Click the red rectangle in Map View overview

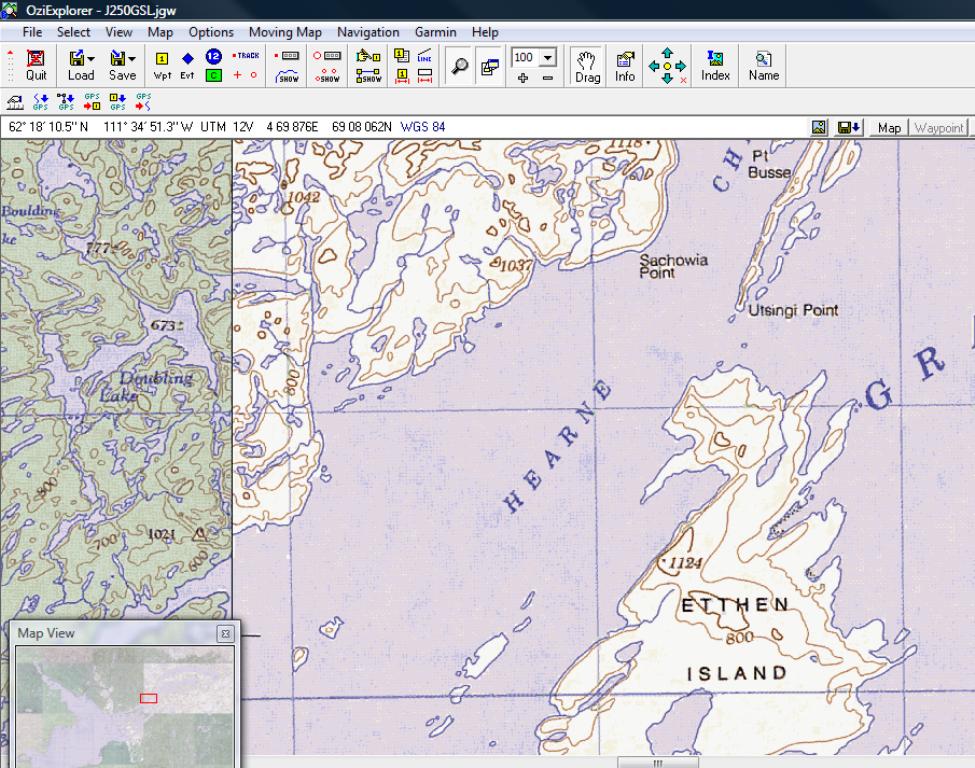149,698
